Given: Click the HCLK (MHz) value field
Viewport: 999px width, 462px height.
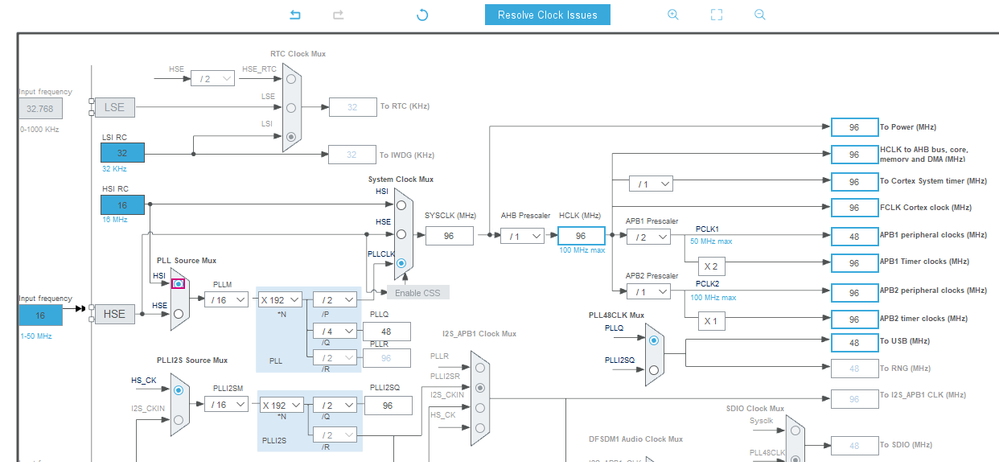Looking at the screenshot, I should tap(581, 236).
